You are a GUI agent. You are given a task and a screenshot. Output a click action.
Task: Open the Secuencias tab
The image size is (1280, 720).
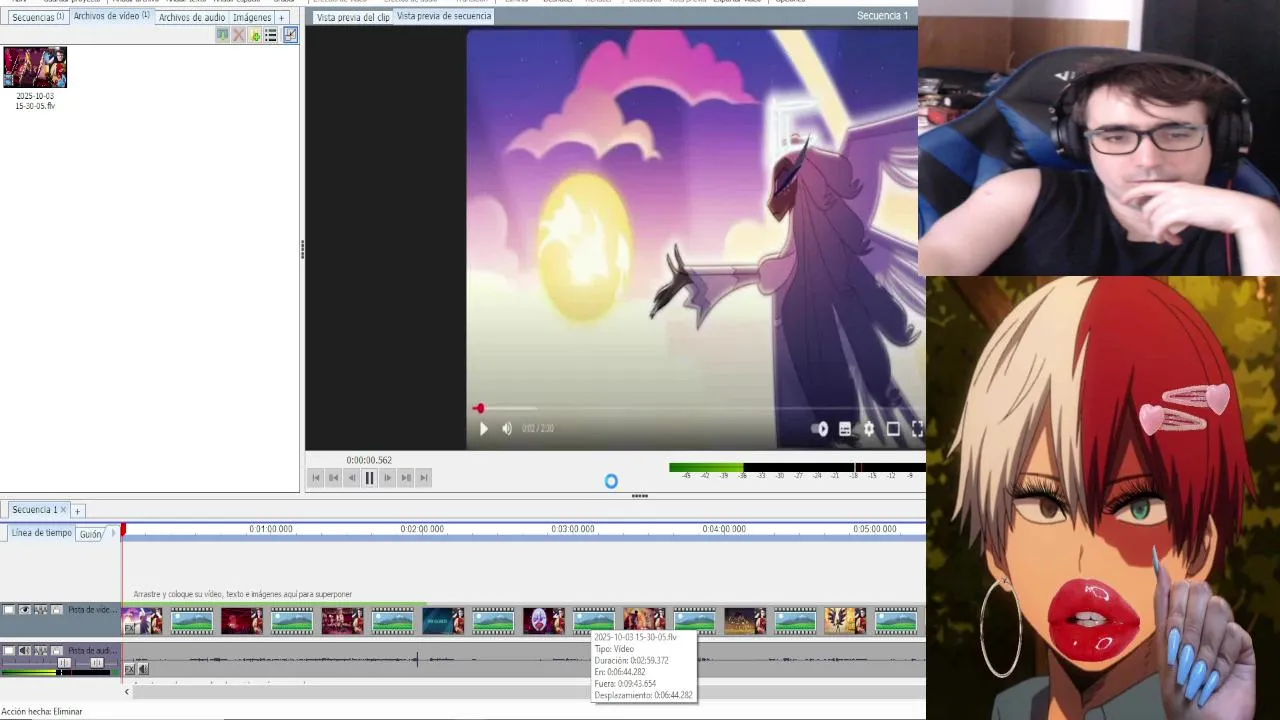click(38, 17)
